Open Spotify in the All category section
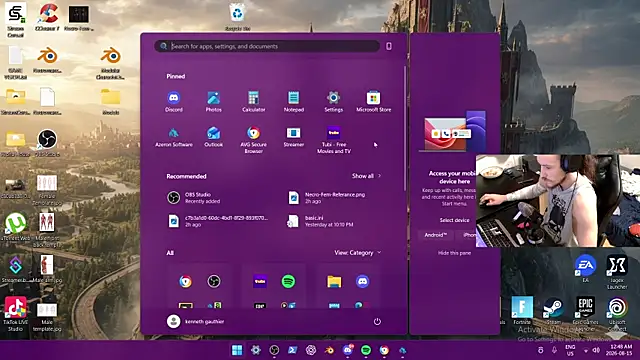The image size is (640, 360). (289, 281)
